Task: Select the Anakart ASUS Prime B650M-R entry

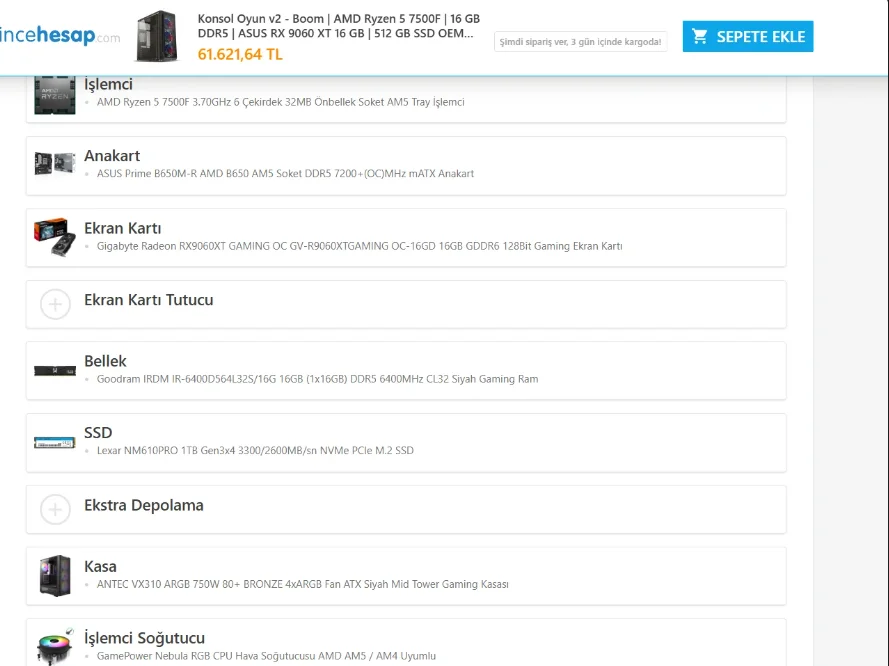Action: [406, 166]
